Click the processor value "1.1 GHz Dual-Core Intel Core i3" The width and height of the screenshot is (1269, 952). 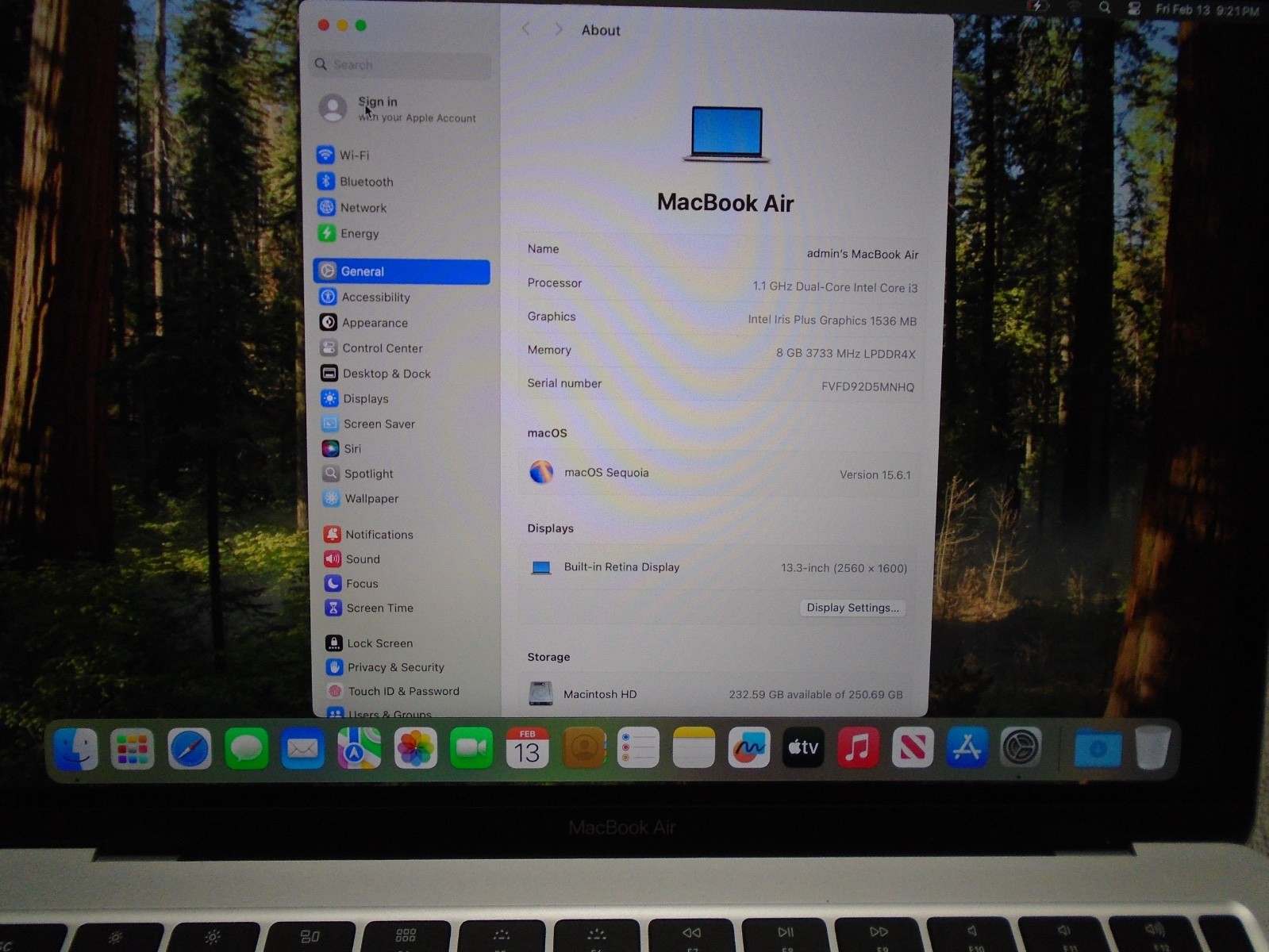tap(835, 287)
